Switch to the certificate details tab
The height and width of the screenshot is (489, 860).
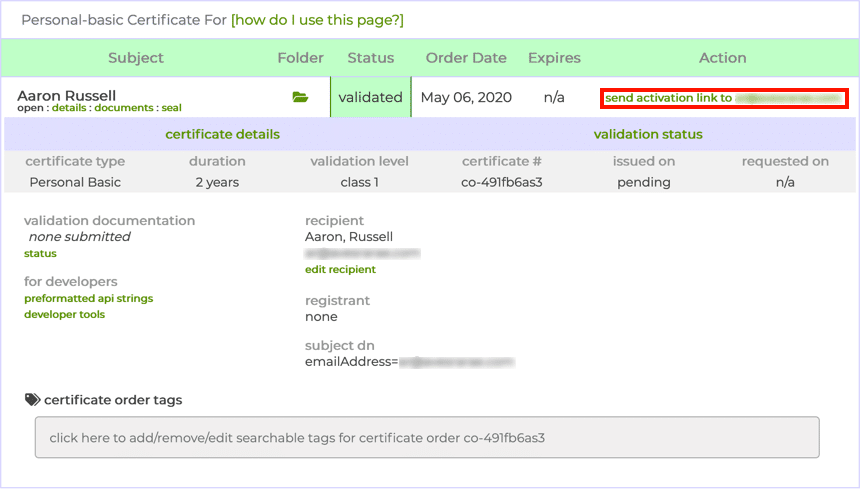(222, 134)
